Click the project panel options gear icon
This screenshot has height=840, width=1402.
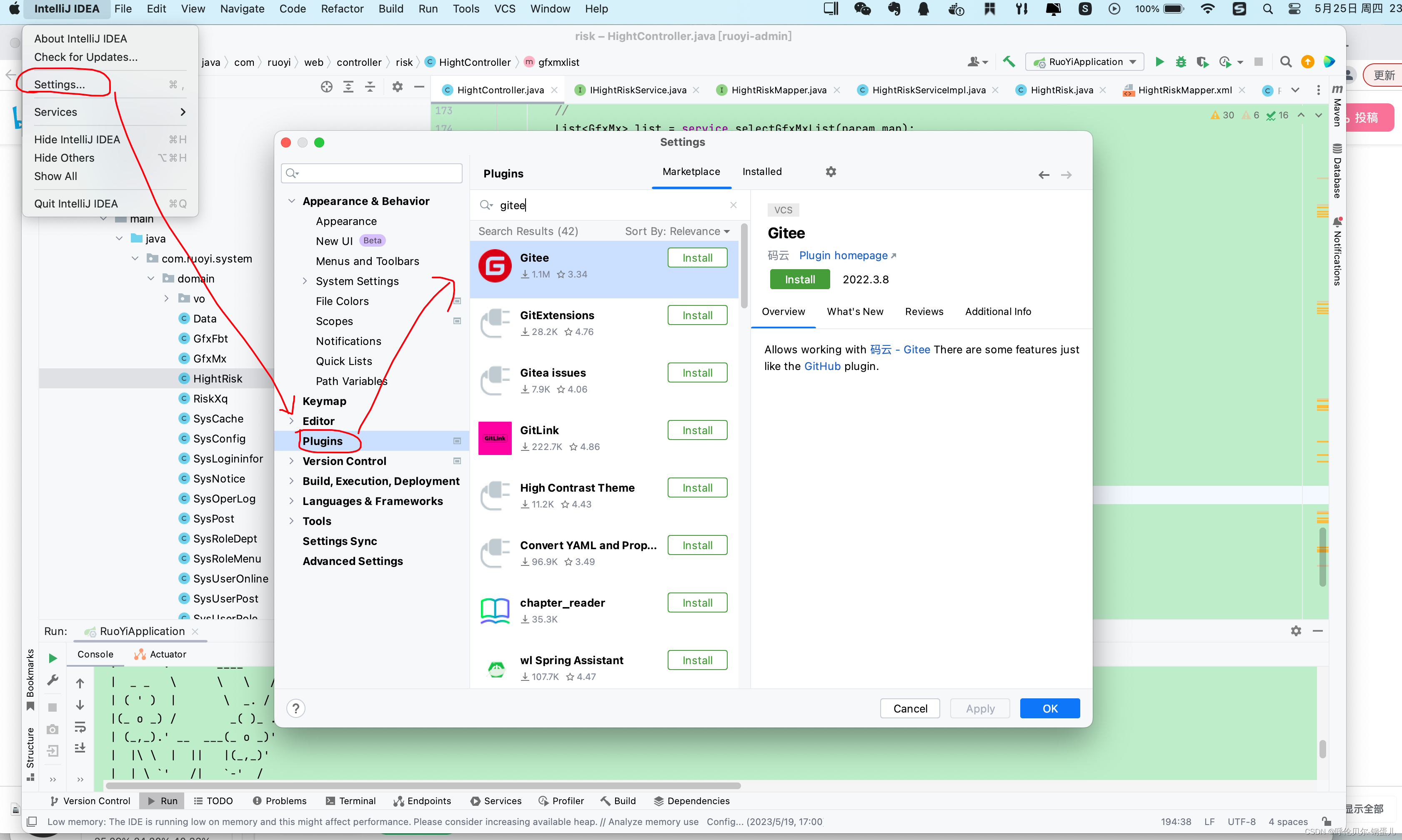pyautogui.click(x=397, y=87)
